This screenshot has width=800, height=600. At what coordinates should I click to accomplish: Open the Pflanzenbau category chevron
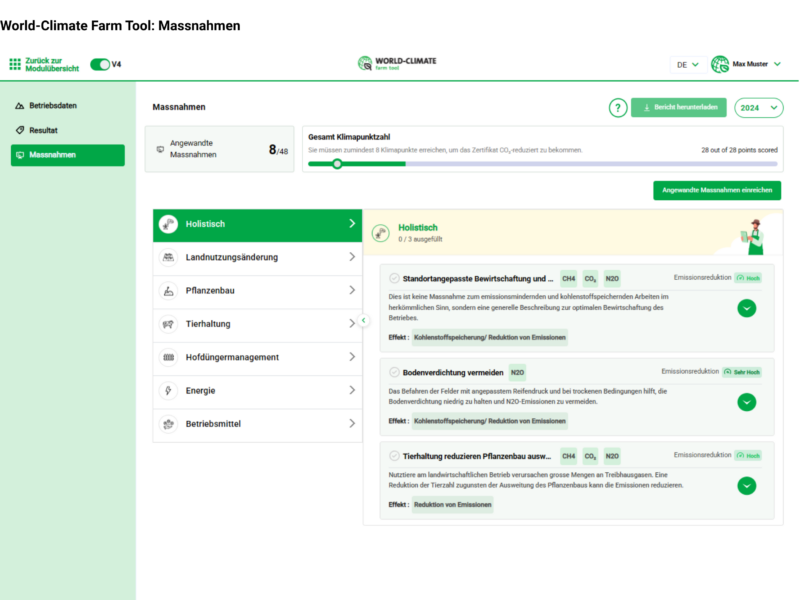[x=352, y=290]
